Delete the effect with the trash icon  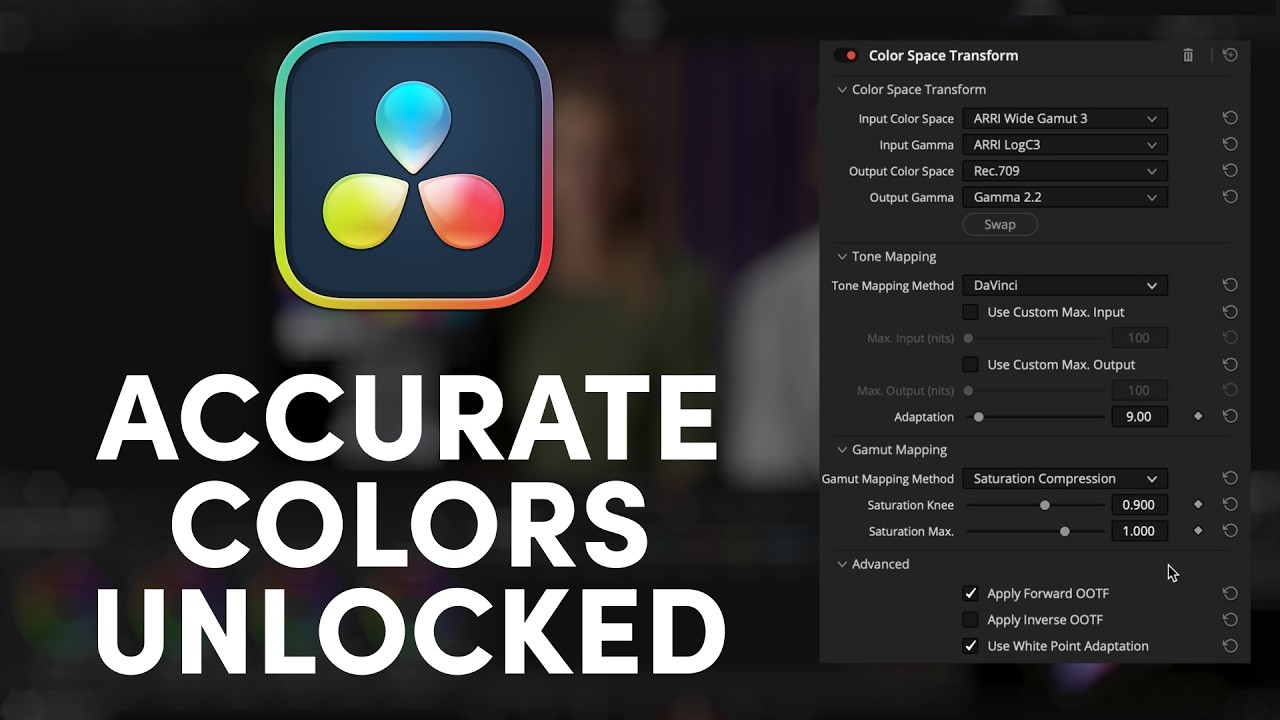1188,56
